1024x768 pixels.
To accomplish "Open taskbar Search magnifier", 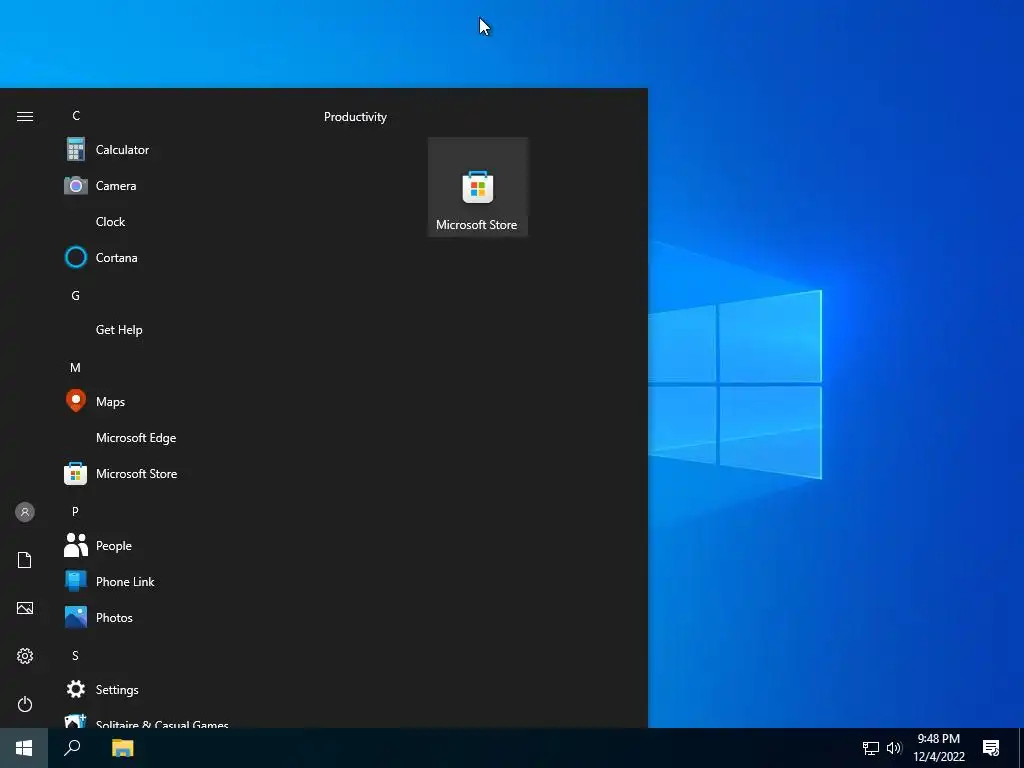I will pyautogui.click(x=72, y=748).
